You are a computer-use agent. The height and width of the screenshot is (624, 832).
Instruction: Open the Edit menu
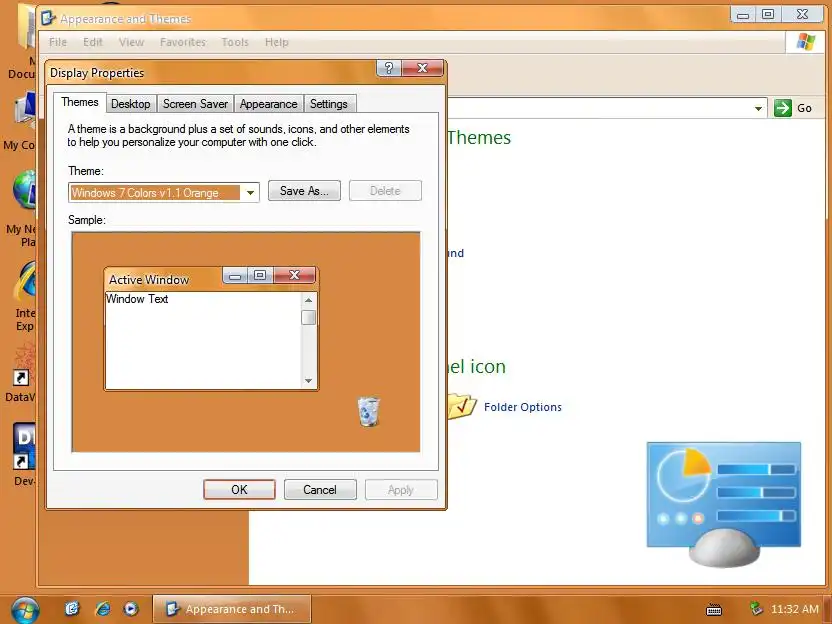pyautogui.click(x=92, y=42)
